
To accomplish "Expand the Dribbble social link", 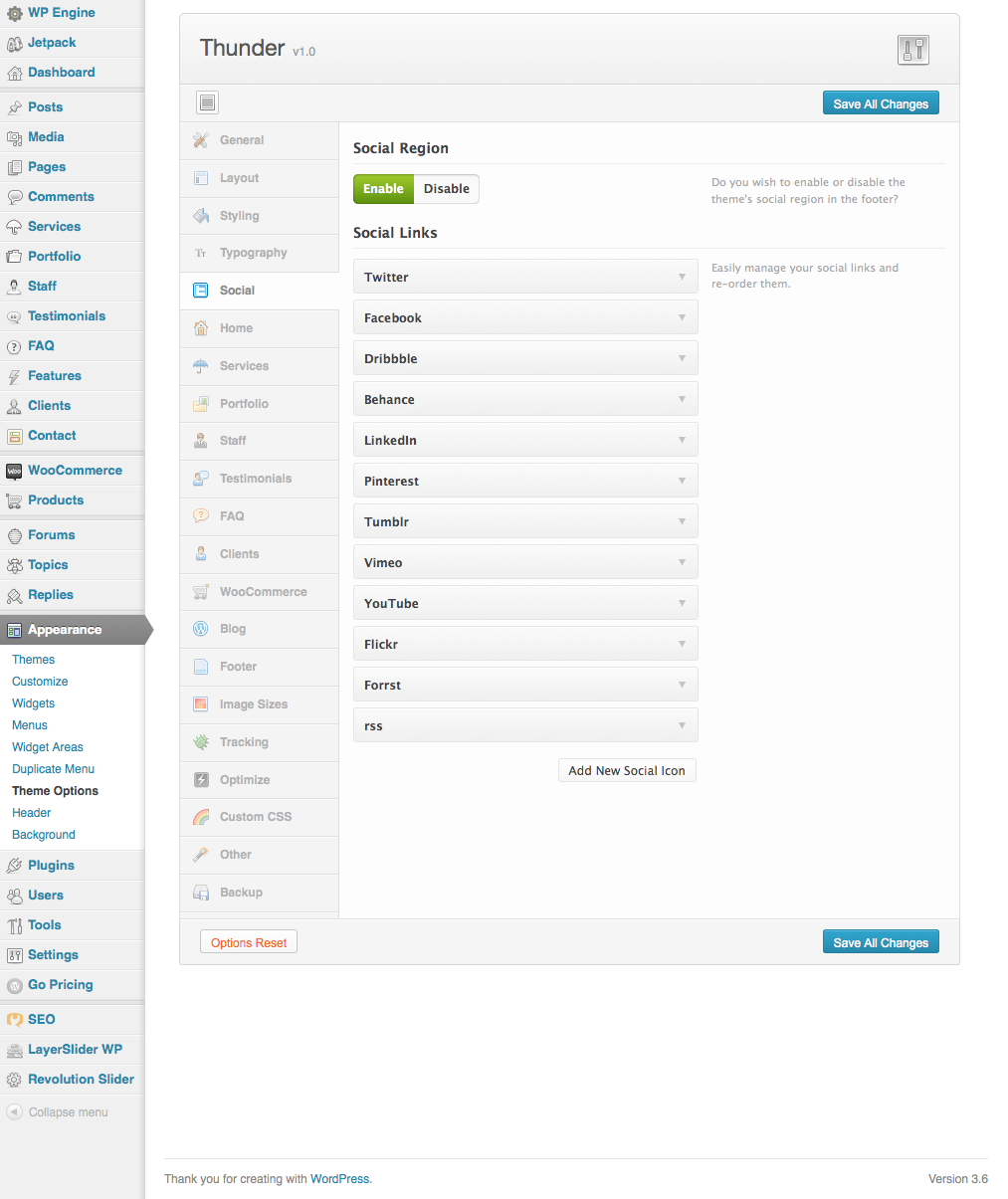I will click(525, 358).
